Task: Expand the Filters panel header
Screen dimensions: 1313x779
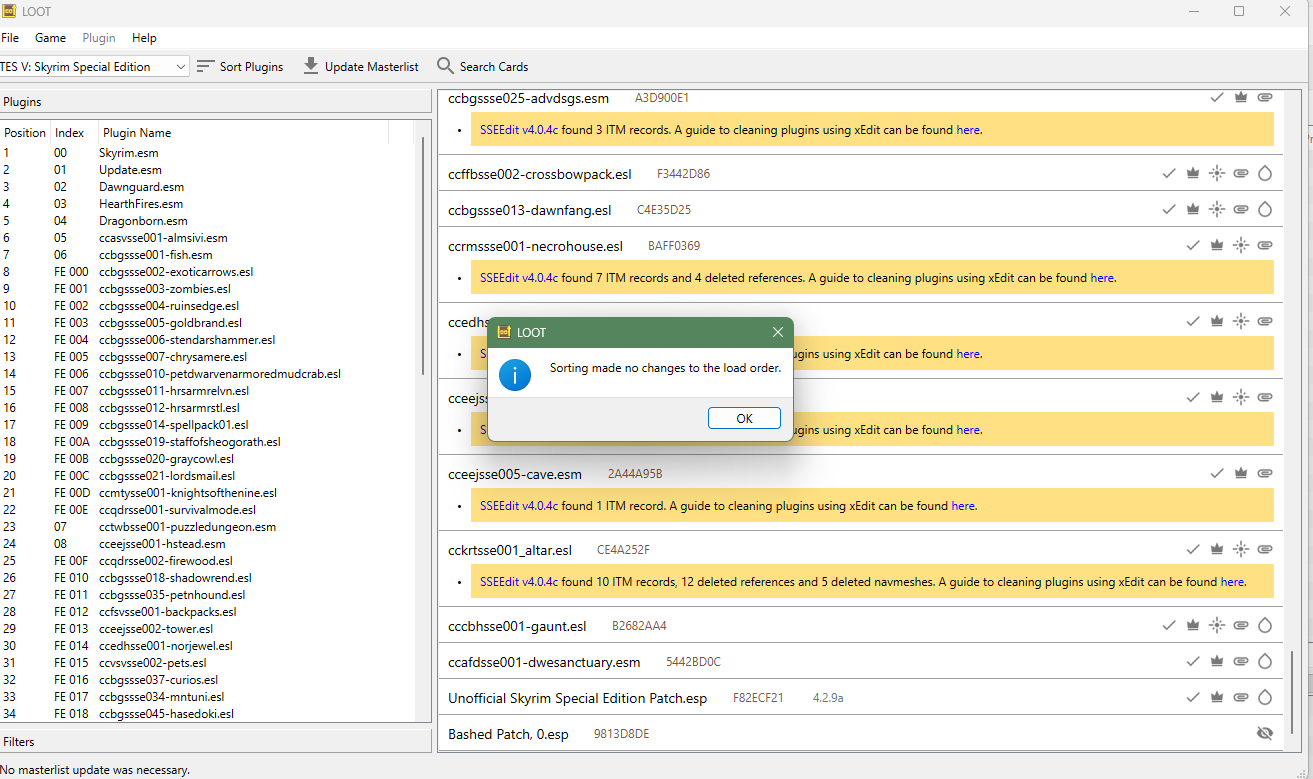Action: pyautogui.click(x=215, y=742)
